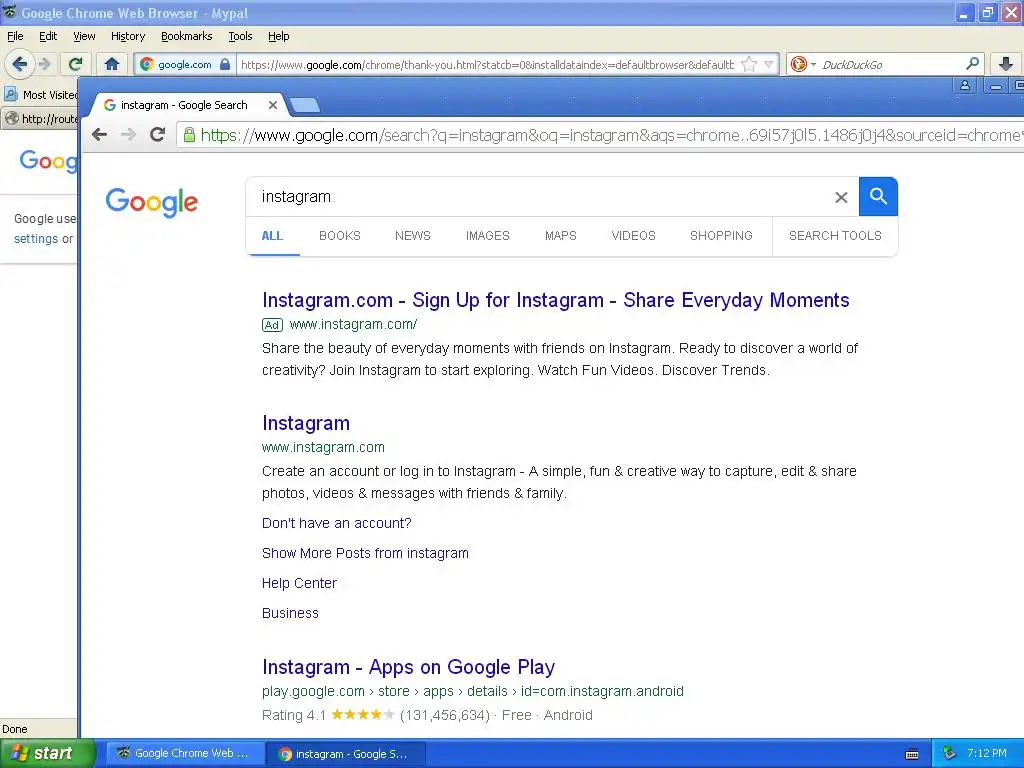Switch to Google Chrome Web taskbar item
Screen dimensions: 1024x768
tap(185, 754)
